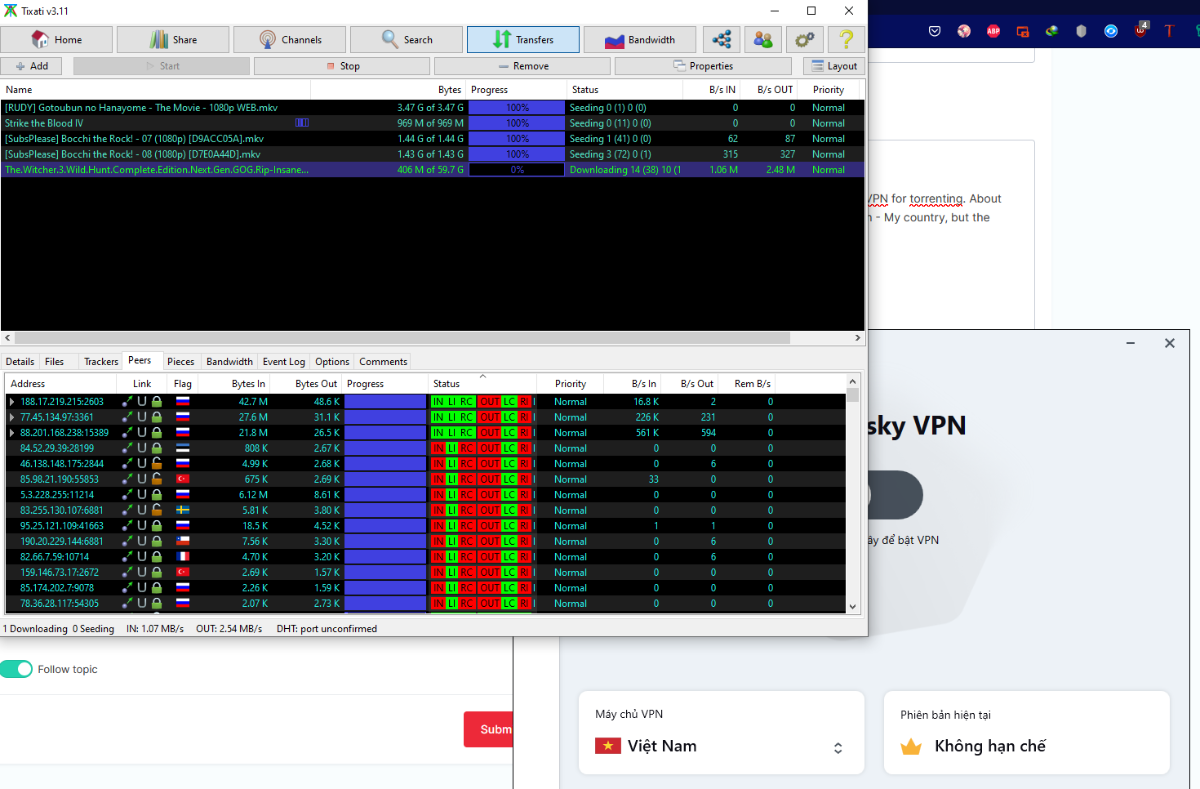Click the peers list scroll down arrow
Viewport: 1200px width, 789px height.
[x=853, y=606]
